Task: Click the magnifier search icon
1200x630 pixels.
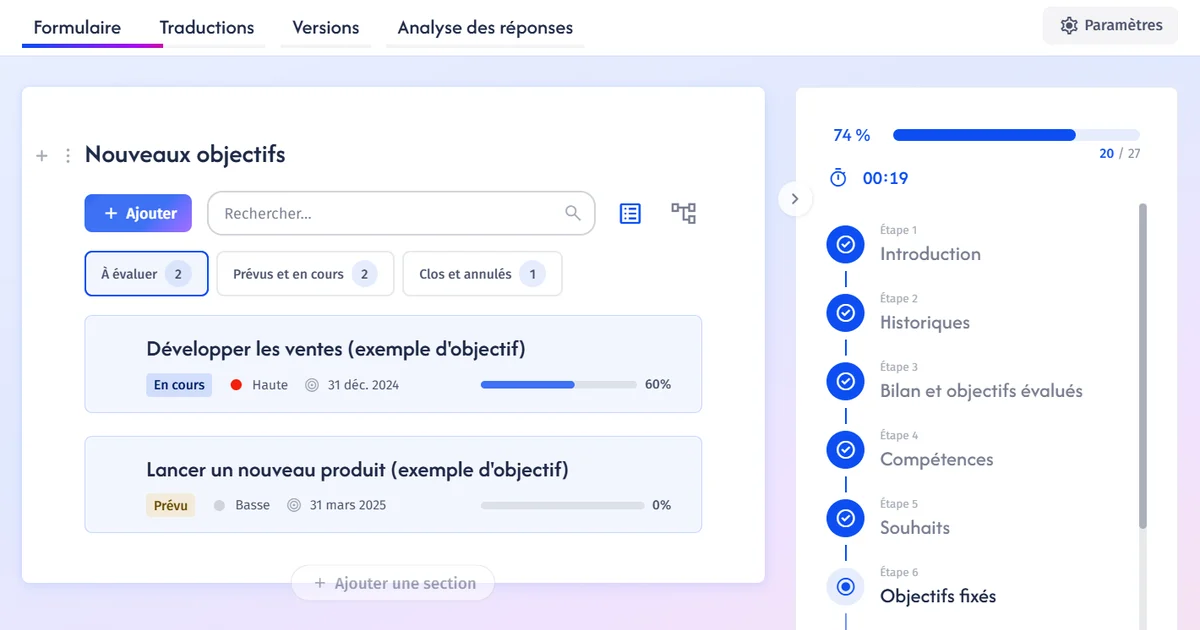Action: 573,213
